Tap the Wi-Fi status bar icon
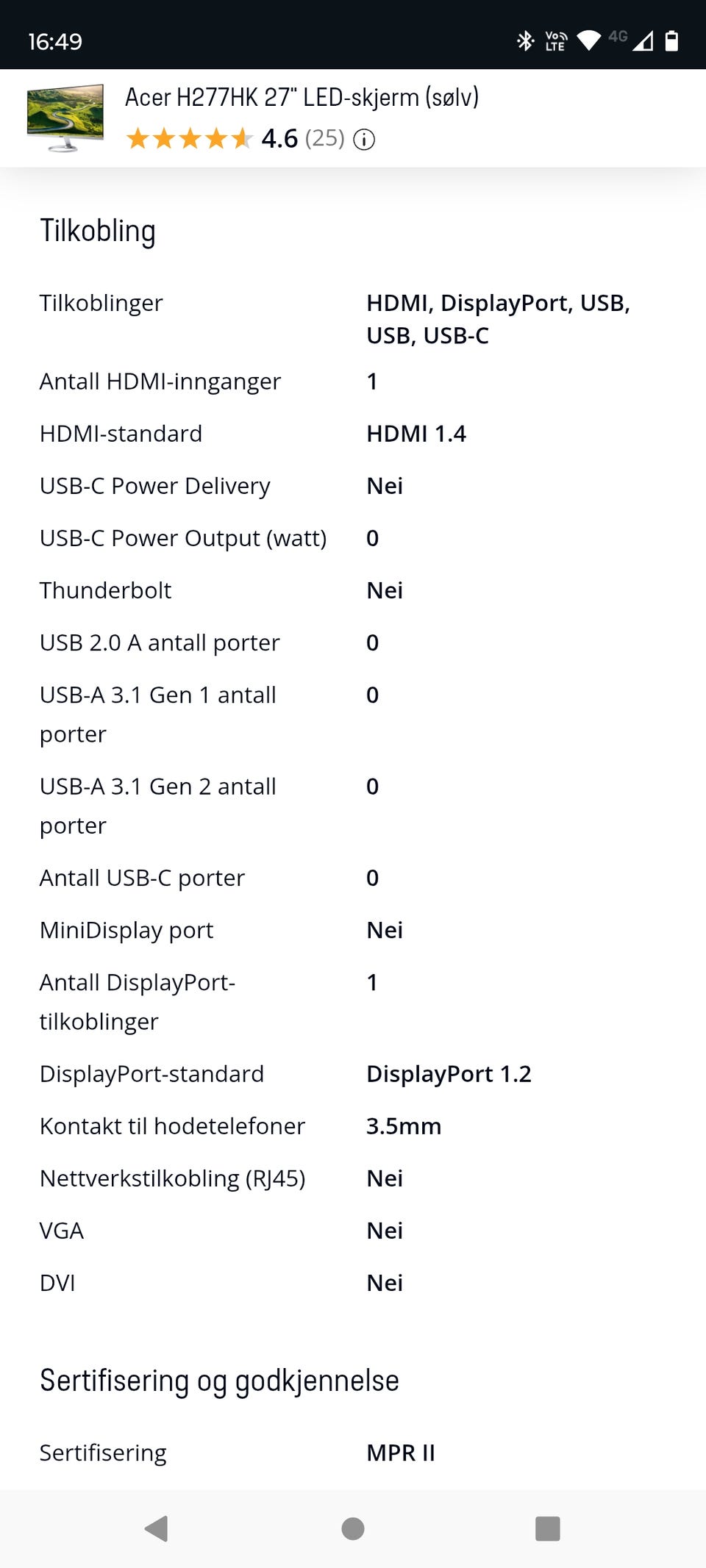 588,40
